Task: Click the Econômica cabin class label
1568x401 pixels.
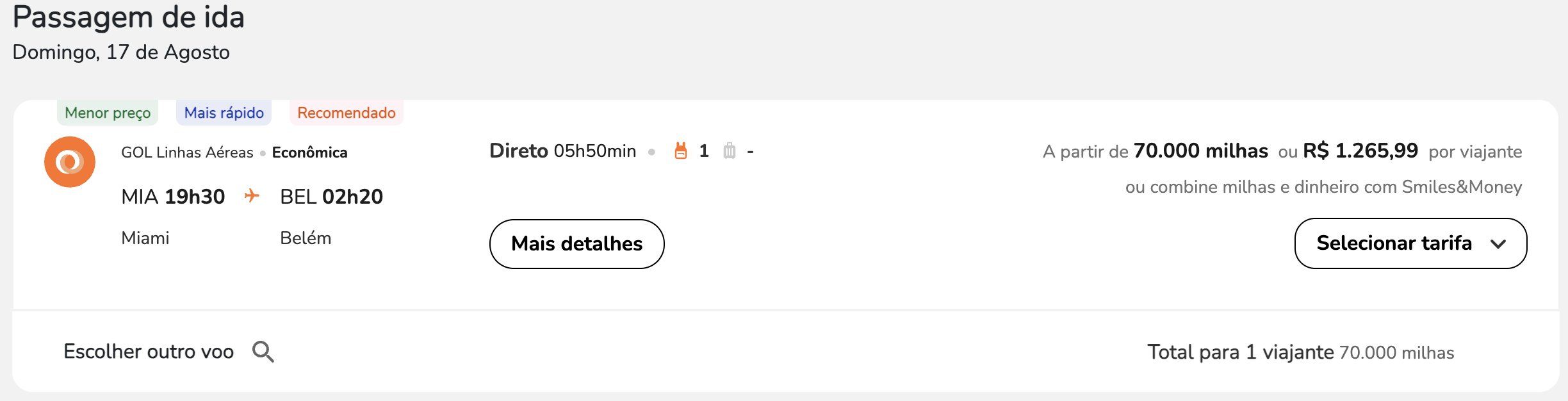Action: point(309,152)
